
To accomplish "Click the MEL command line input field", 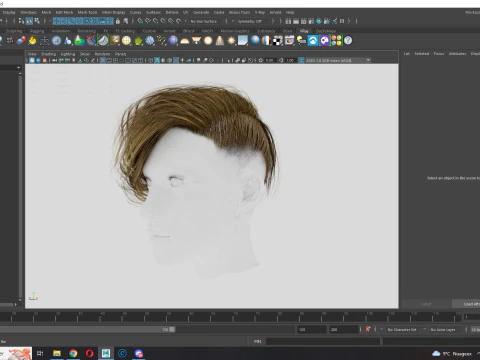I will pos(323,341).
